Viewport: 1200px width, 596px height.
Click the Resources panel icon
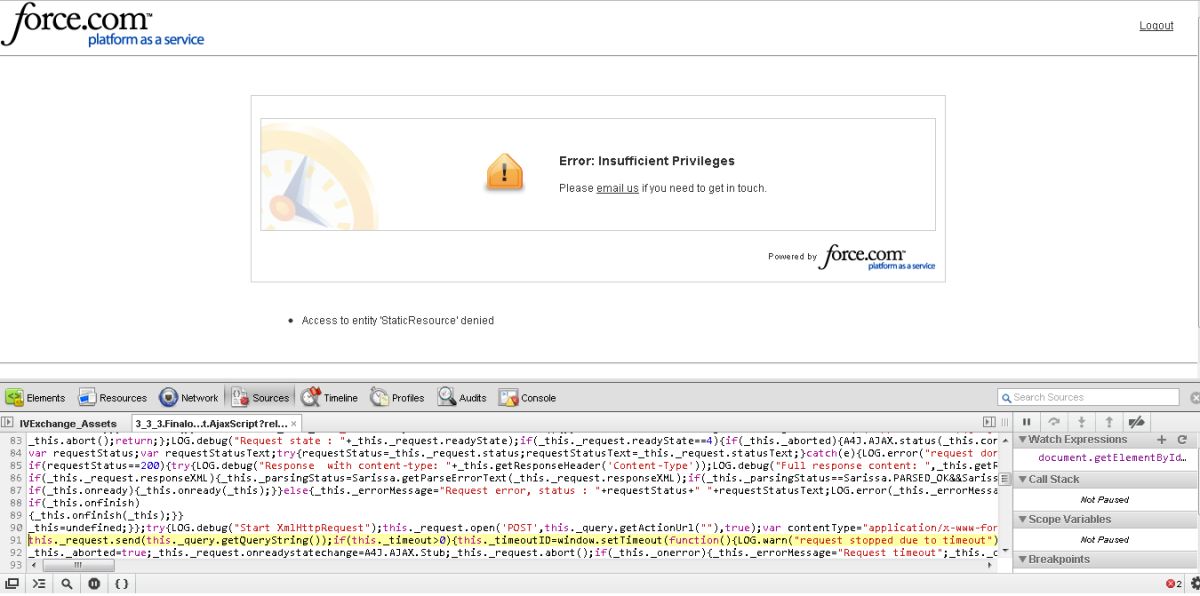[x=88, y=398]
